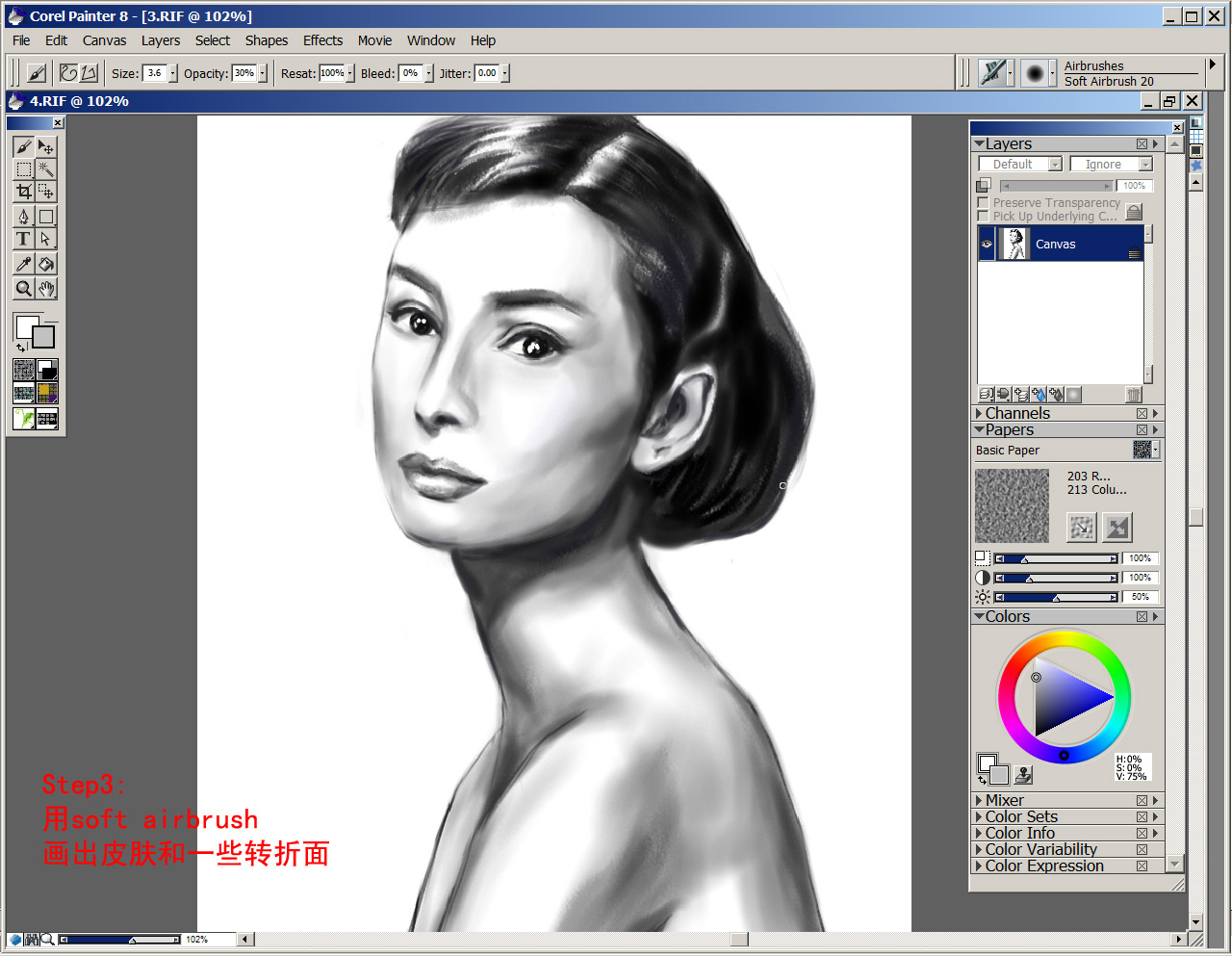This screenshot has width=1232, height=956.
Task: Click the Straight Line Strokes icon
Action: (x=89, y=73)
